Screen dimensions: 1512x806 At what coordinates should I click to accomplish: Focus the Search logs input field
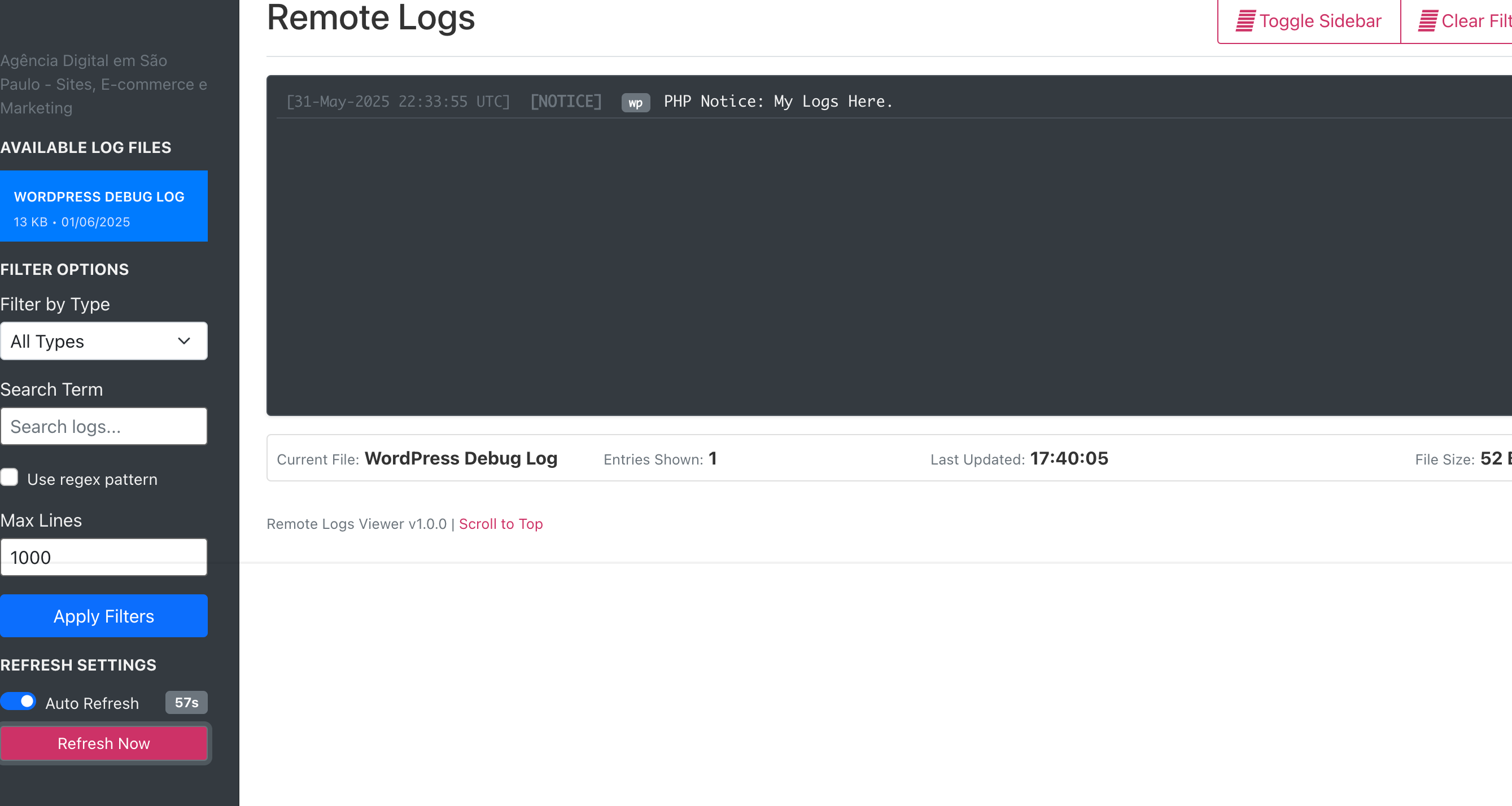104,427
